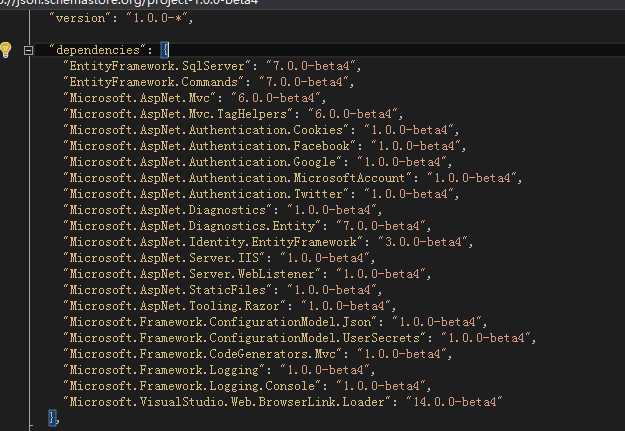Click "Microsoft.AspNet.StaticFiles" key
This screenshot has width=625, height=431.
pyautogui.click(x=167, y=289)
